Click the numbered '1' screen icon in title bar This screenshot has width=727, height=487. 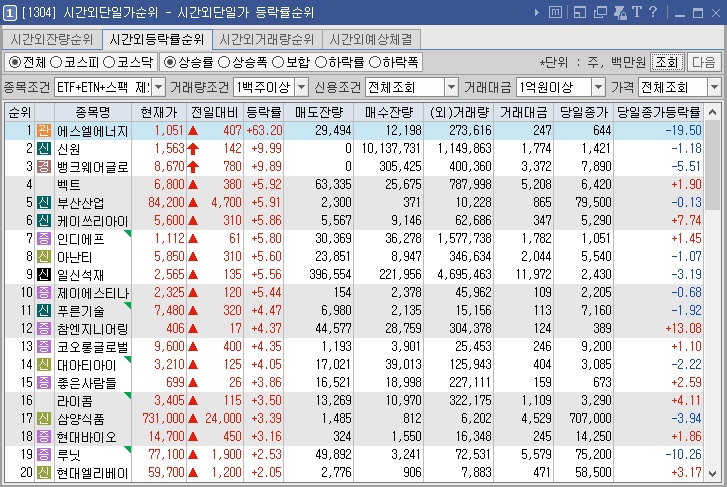(x=9, y=13)
